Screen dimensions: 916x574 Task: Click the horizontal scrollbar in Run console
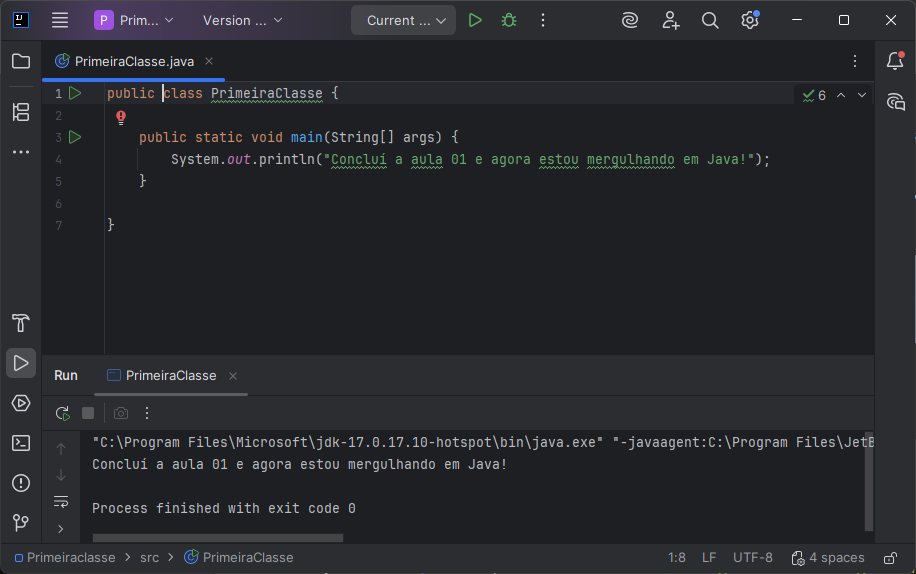click(x=217, y=538)
